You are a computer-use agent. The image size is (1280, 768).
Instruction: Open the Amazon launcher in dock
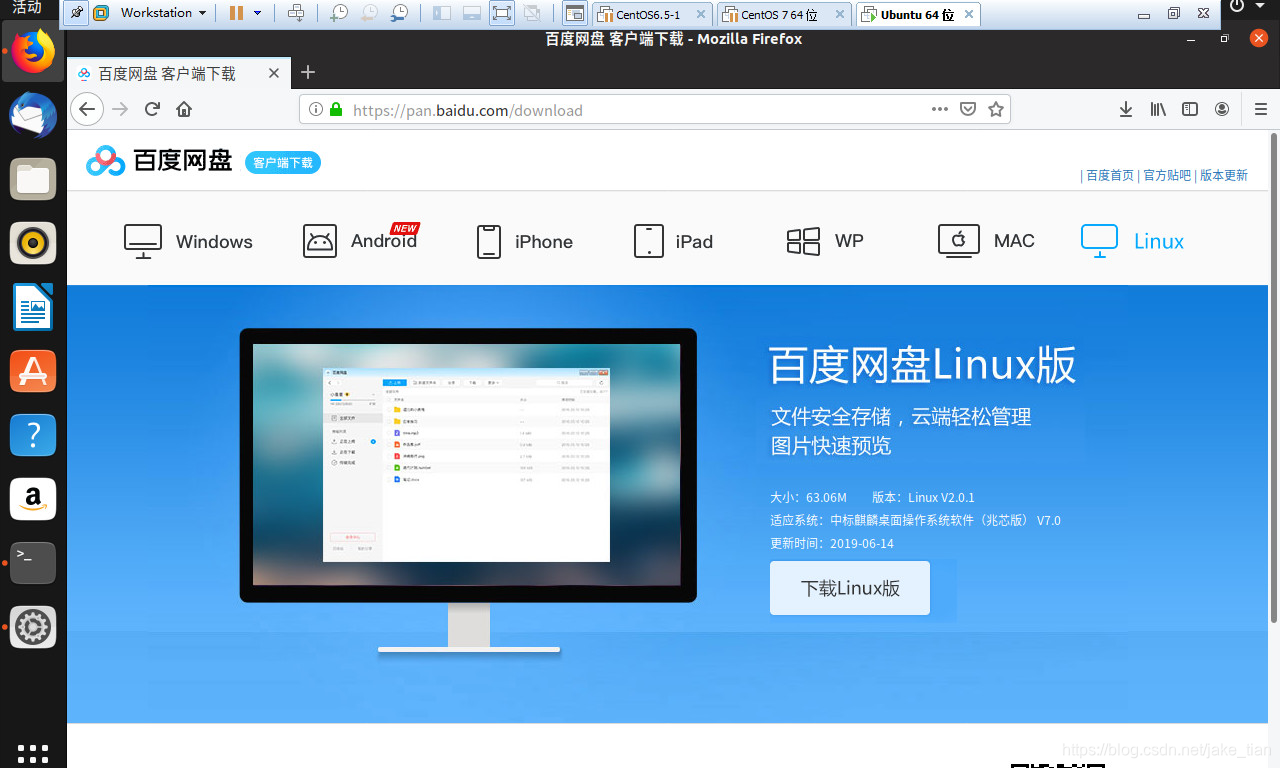(x=33, y=499)
